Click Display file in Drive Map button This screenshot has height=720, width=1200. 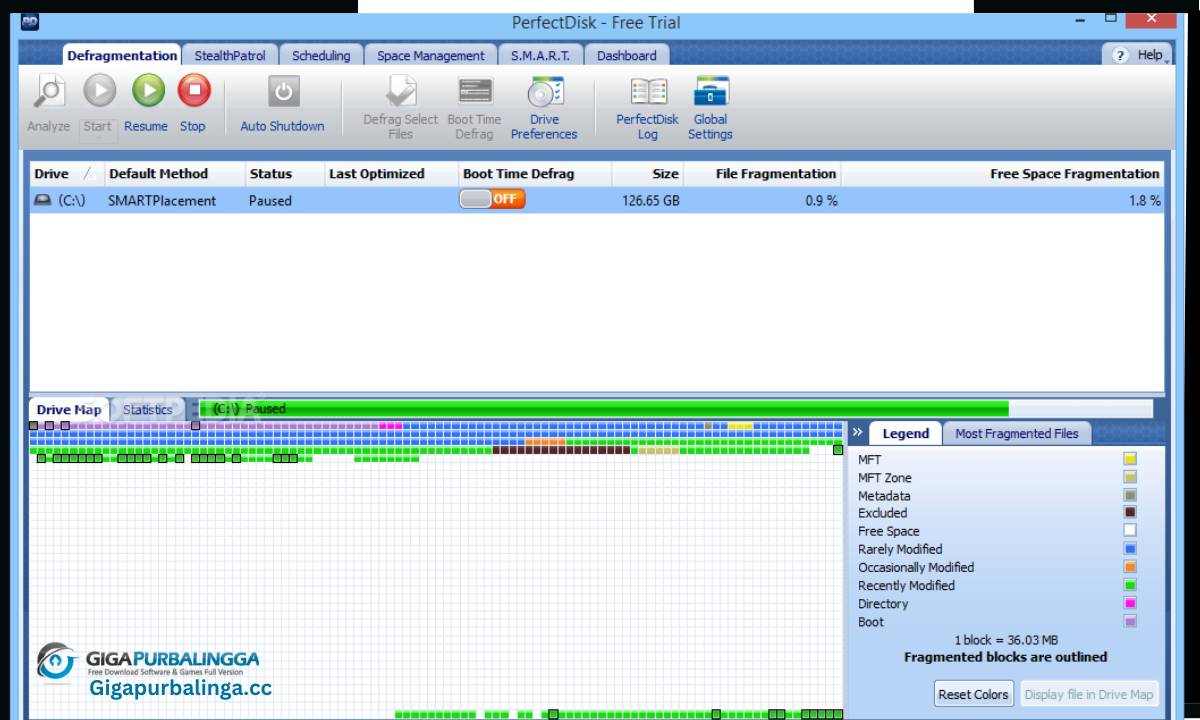click(x=1089, y=694)
